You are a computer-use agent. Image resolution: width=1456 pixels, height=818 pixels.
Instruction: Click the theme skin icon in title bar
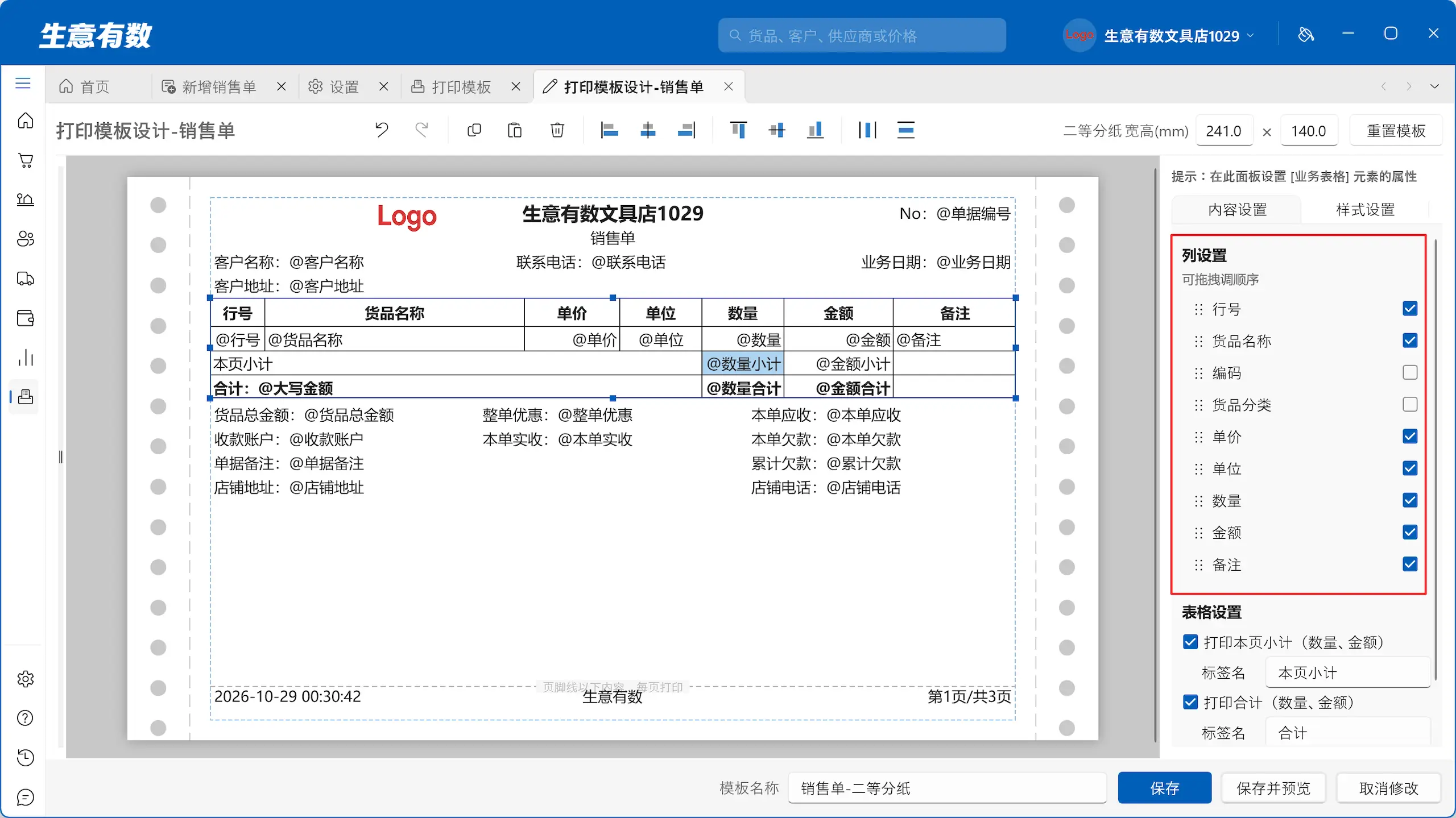tap(1306, 35)
